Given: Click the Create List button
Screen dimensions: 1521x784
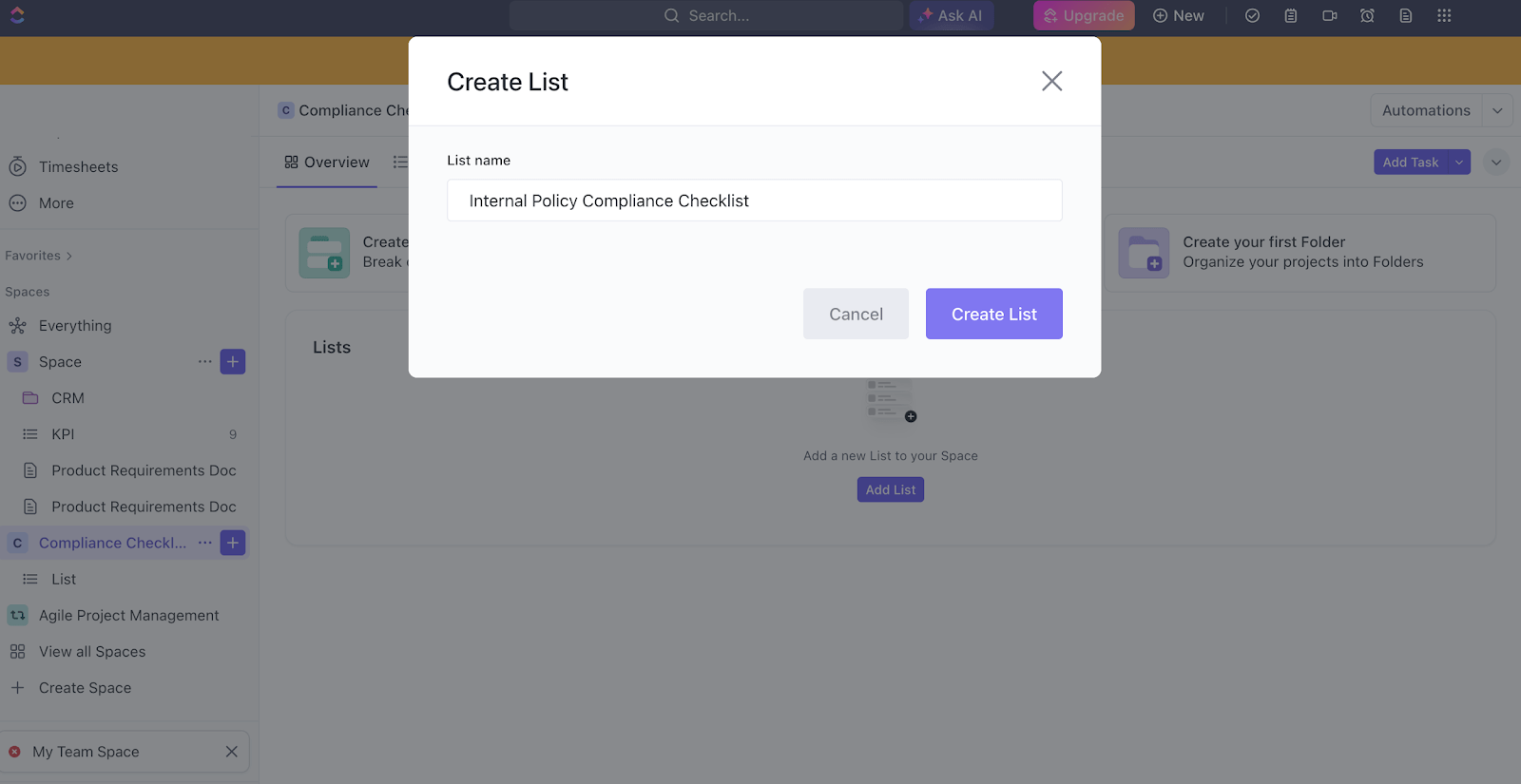Looking at the screenshot, I should (x=993, y=314).
